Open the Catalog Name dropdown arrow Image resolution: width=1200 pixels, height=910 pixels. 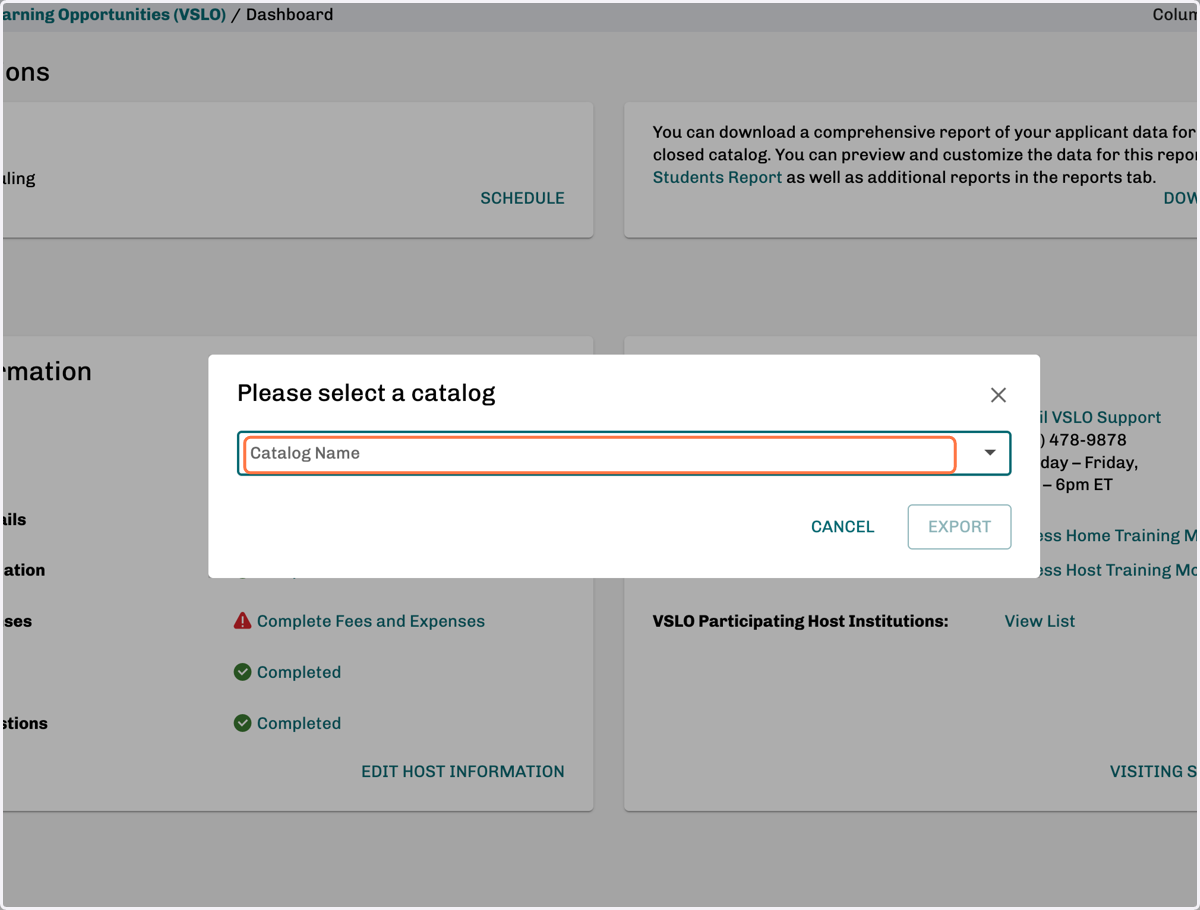point(990,453)
